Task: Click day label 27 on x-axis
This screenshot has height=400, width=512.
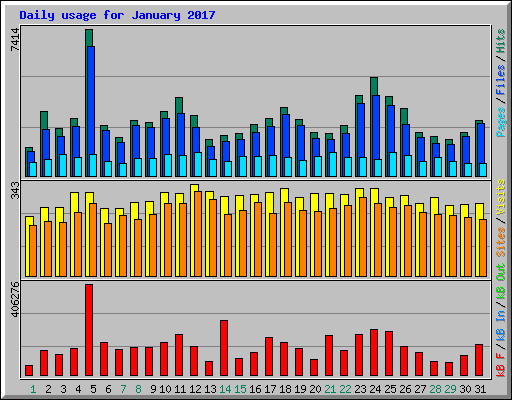Action: tap(420, 389)
